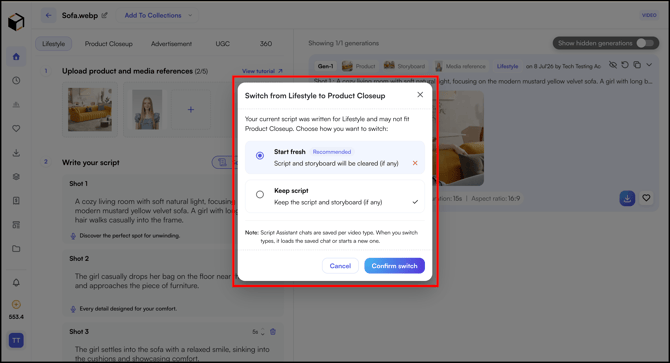The height and width of the screenshot is (363, 670).
Task: Open the sofa product thumbnail
Action: 90,109
